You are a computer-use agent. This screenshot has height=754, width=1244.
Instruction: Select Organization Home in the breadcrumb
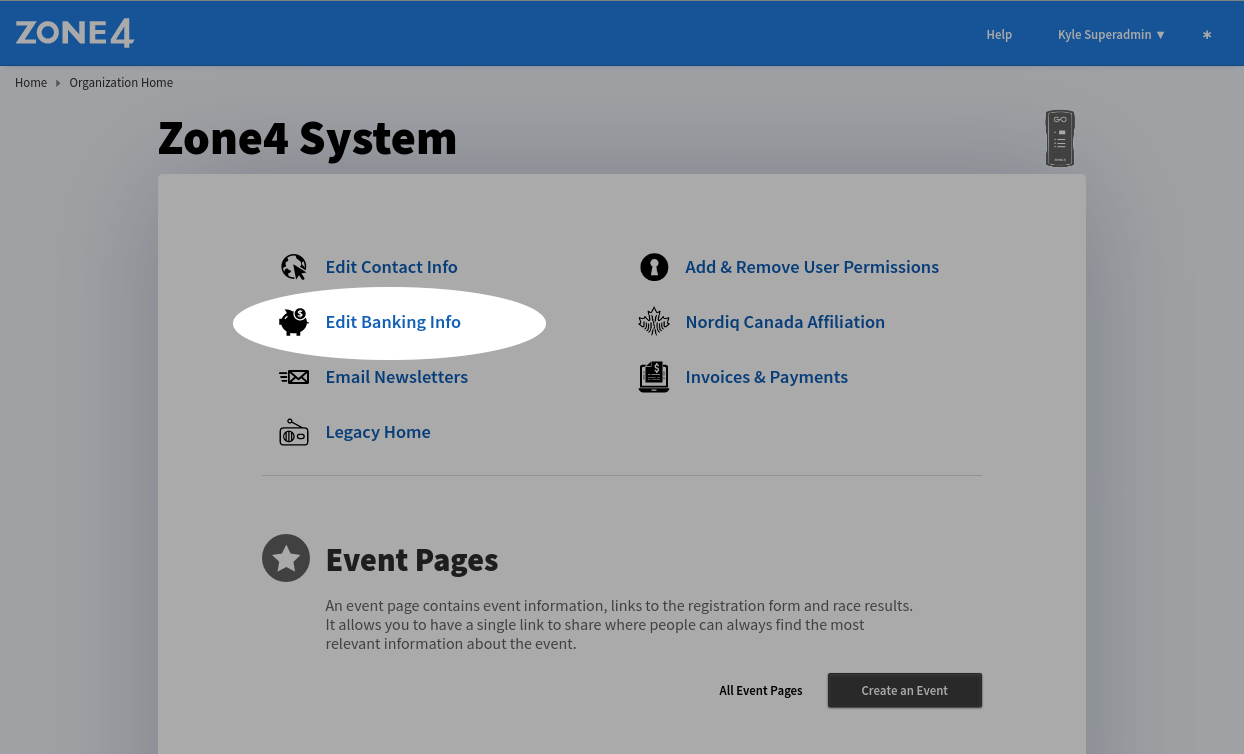(121, 82)
